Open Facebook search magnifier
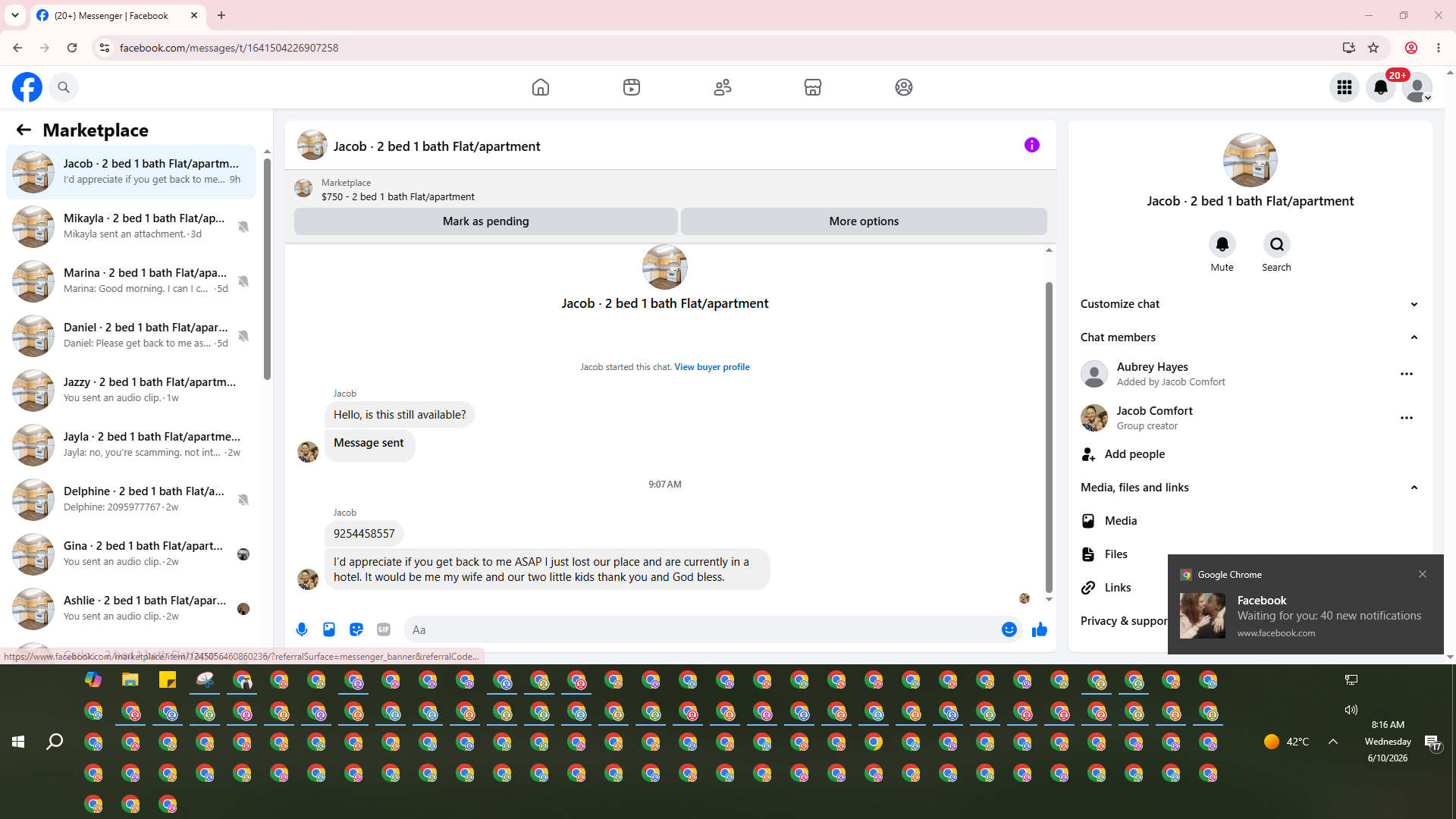The image size is (1456, 819). point(64,87)
